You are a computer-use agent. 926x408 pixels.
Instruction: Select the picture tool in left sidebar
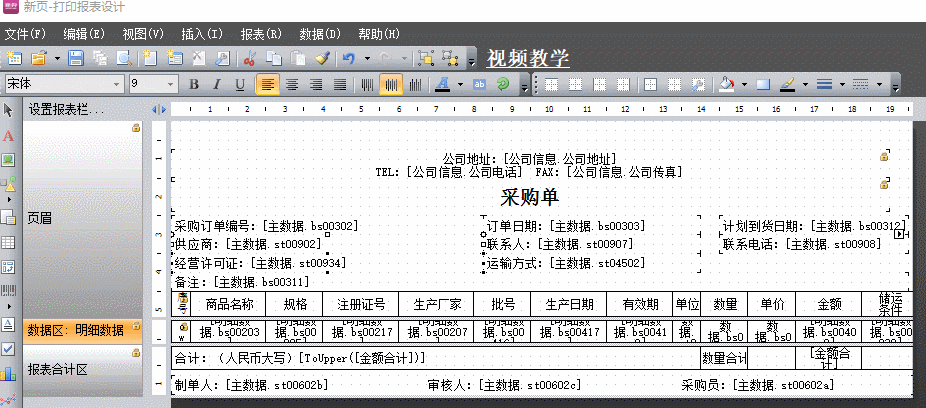pyautogui.click(x=9, y=160)
